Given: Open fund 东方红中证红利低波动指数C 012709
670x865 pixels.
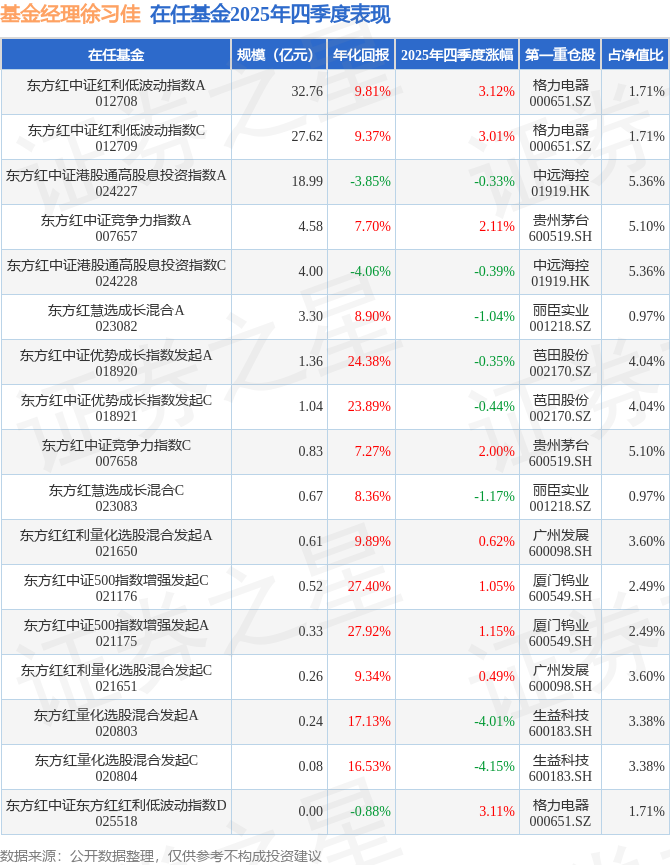Looking at the screenshot, I should (x=116, y=137).
